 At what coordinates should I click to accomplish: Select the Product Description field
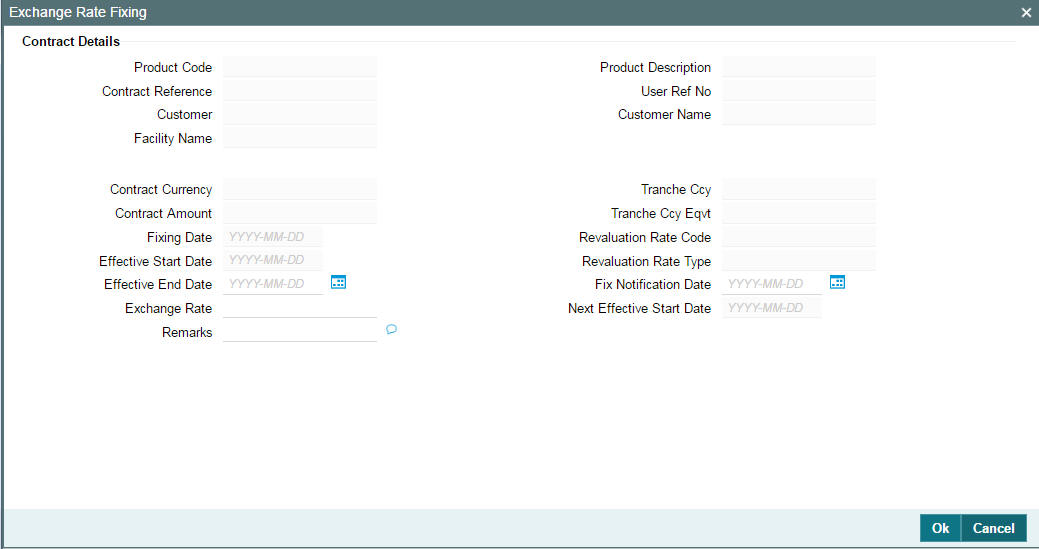(x=799, y=67)
